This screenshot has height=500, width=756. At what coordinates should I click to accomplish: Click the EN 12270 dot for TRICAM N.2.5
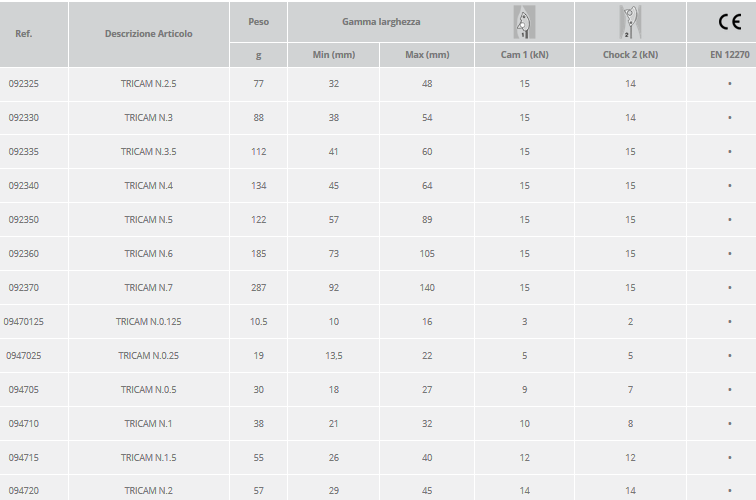click(x=730, y=84)
